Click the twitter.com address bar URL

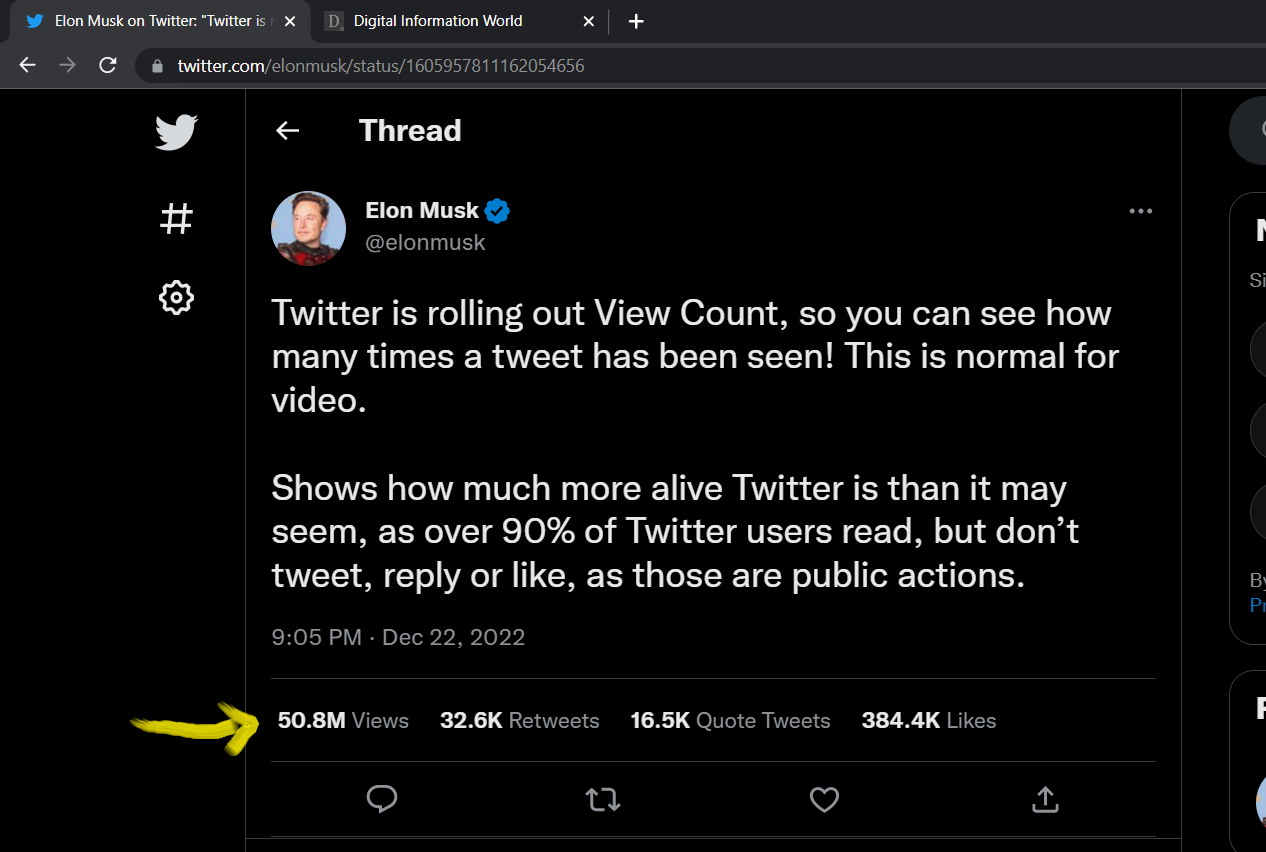point(381,66)
